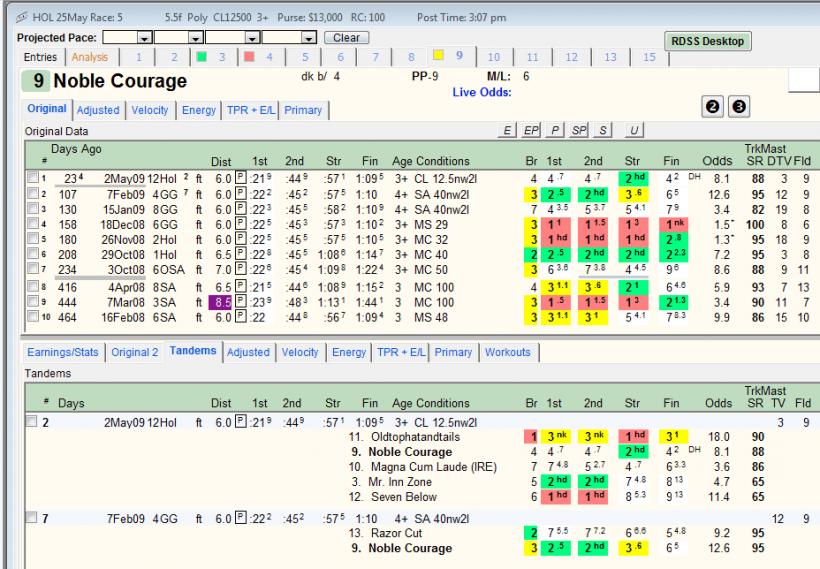This screenshot has height=569, width=820.
Task: Click the P surface icon in 4Apr08 8SA row
Action: [241, 287]
